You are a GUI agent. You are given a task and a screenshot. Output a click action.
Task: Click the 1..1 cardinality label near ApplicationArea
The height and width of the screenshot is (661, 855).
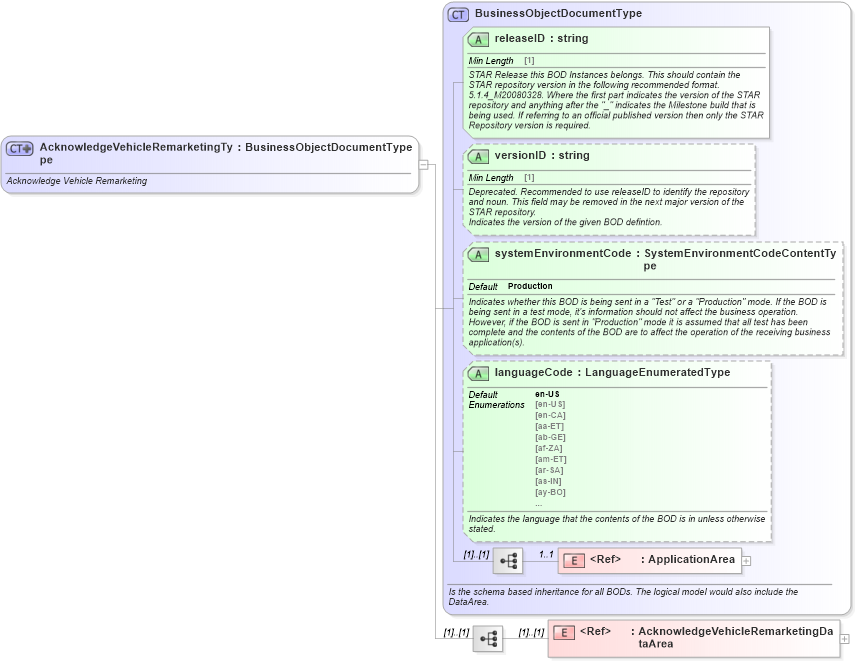pyautogui.click(x=545, y=553)
